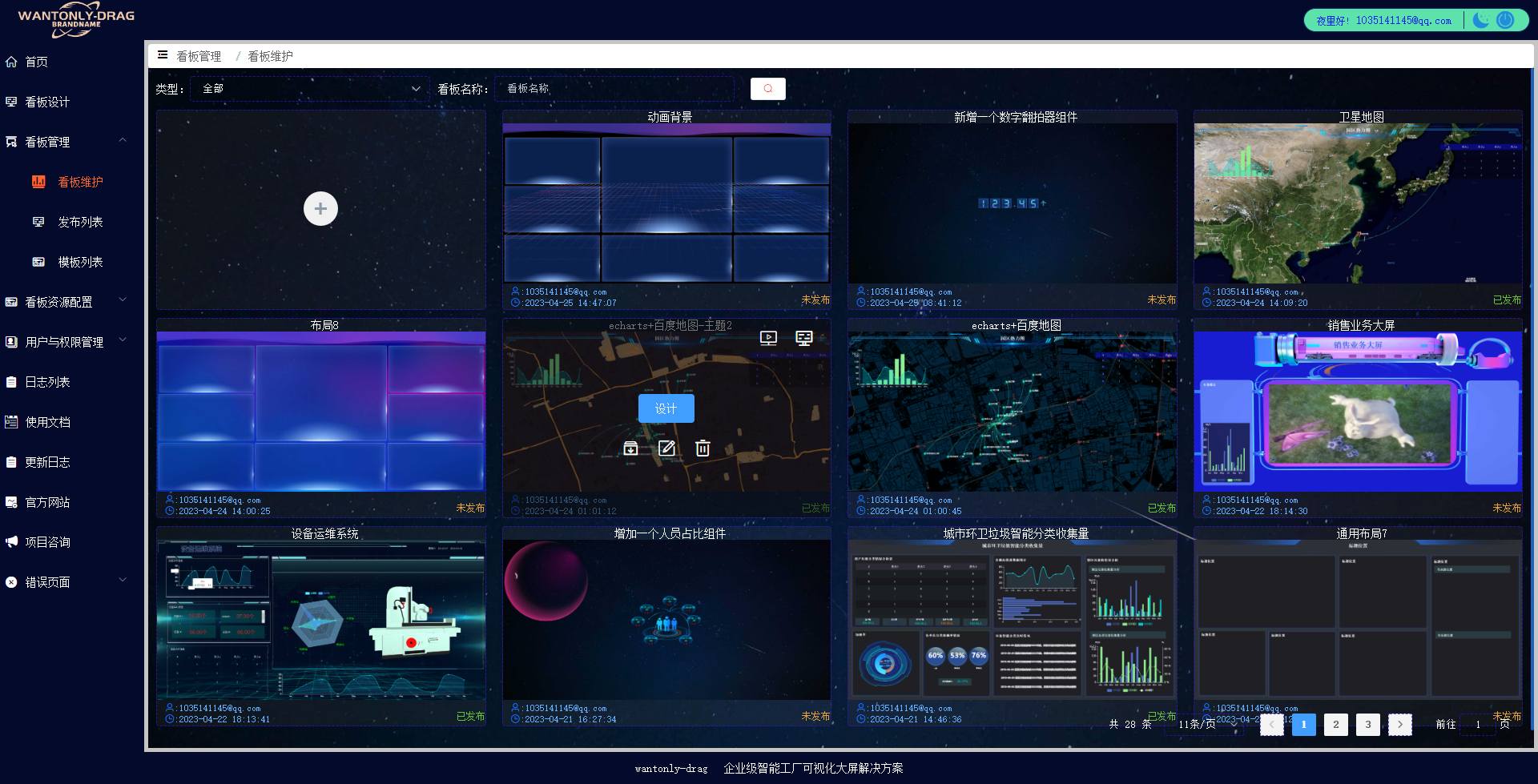
Task: Click the 看板维护 chart icon
Action: point(38,182)
